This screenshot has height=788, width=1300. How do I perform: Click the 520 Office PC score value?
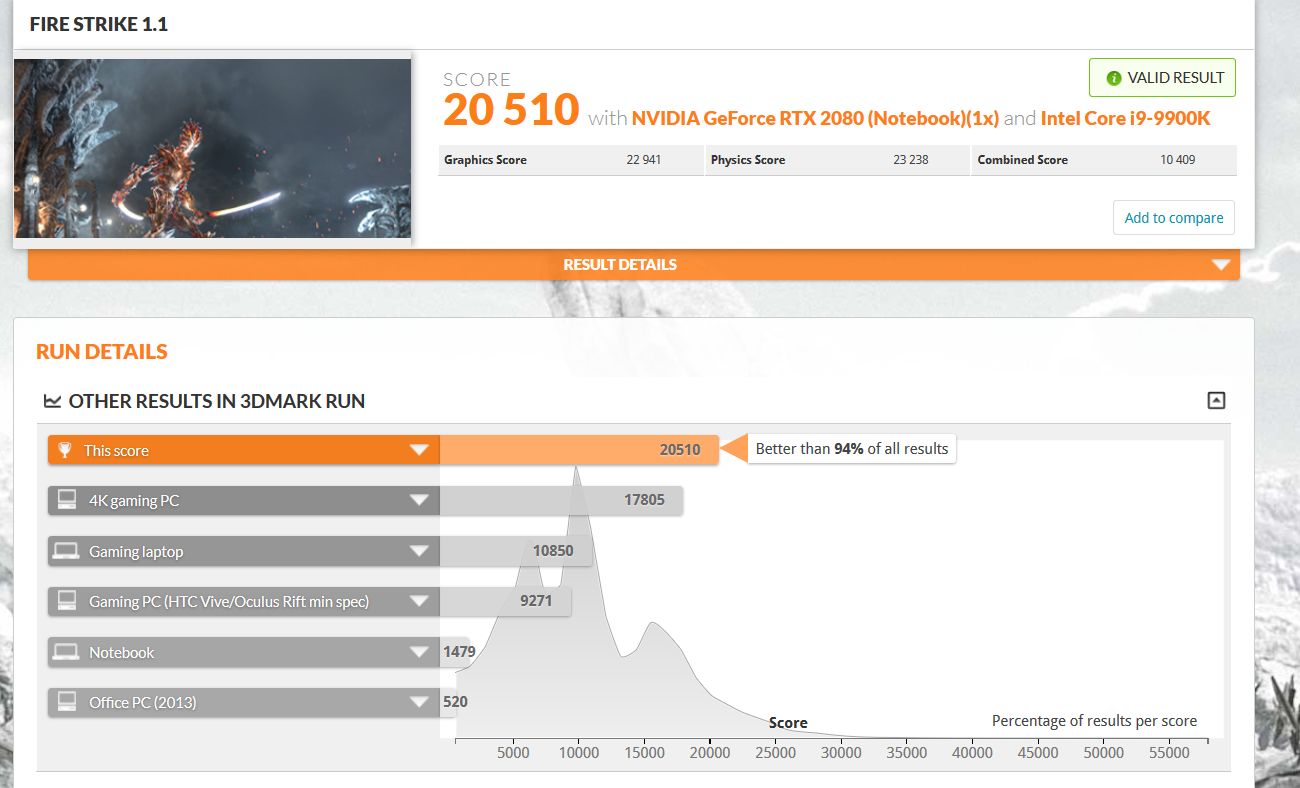click(x=455, y=702)
